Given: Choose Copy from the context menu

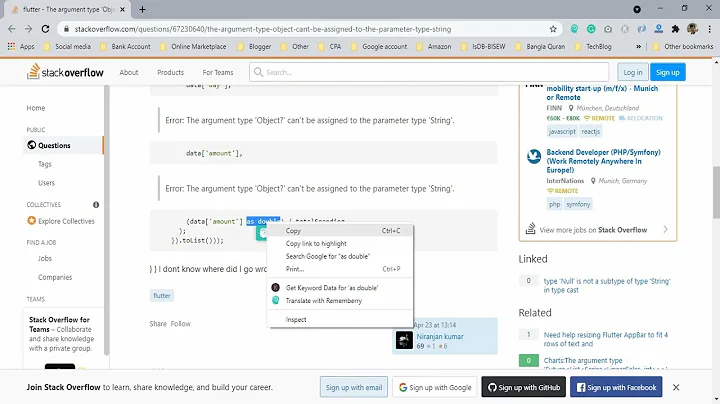Looking at the screenshot, I should pos(340,231).
